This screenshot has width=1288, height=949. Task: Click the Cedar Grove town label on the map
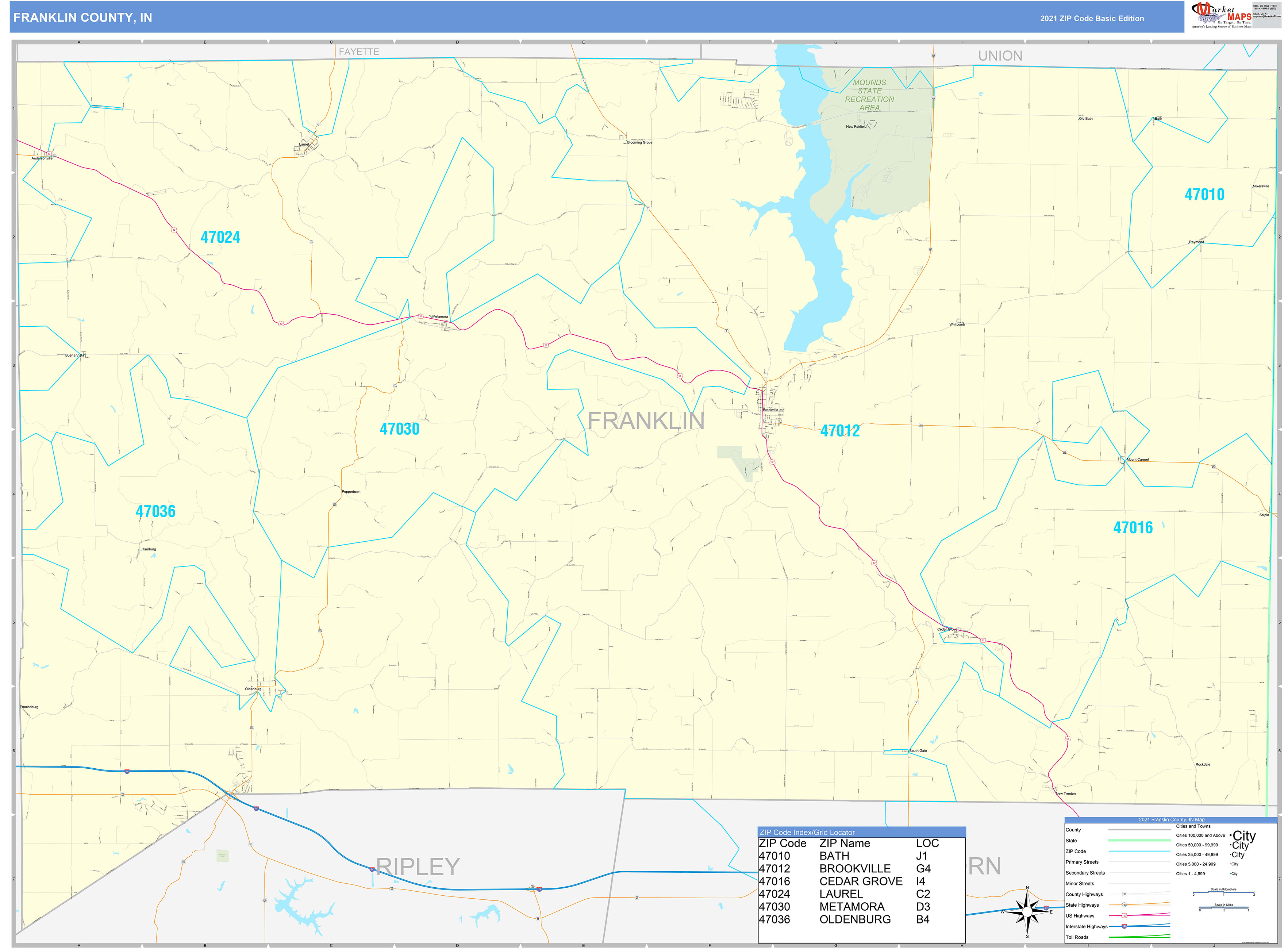click(947, 629)
